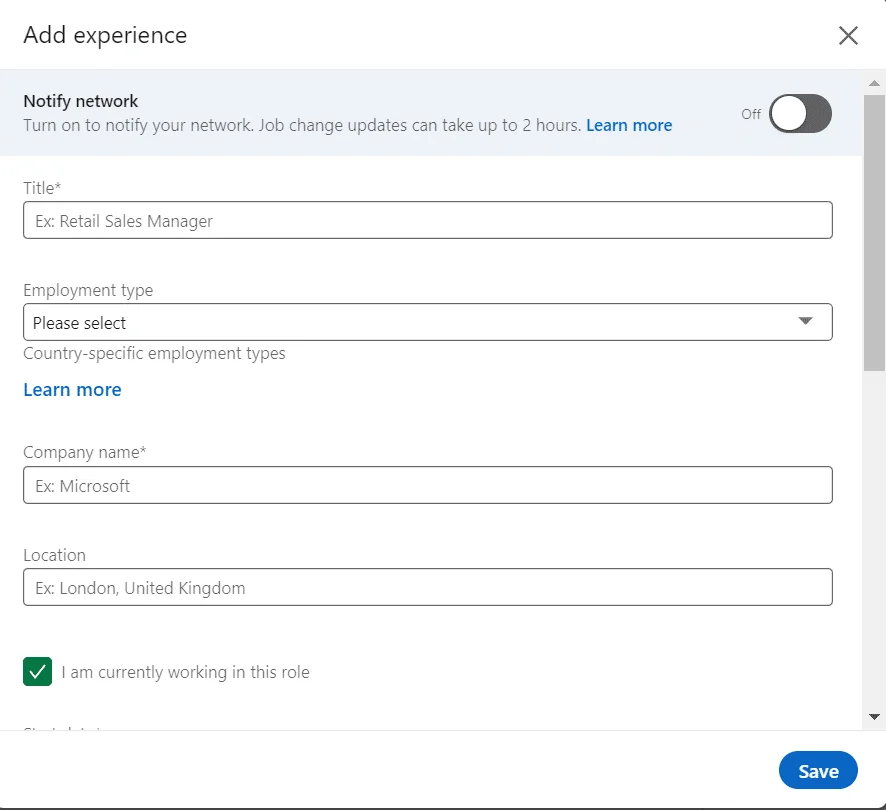Open Learn more about job change notifications

(629, 125)
